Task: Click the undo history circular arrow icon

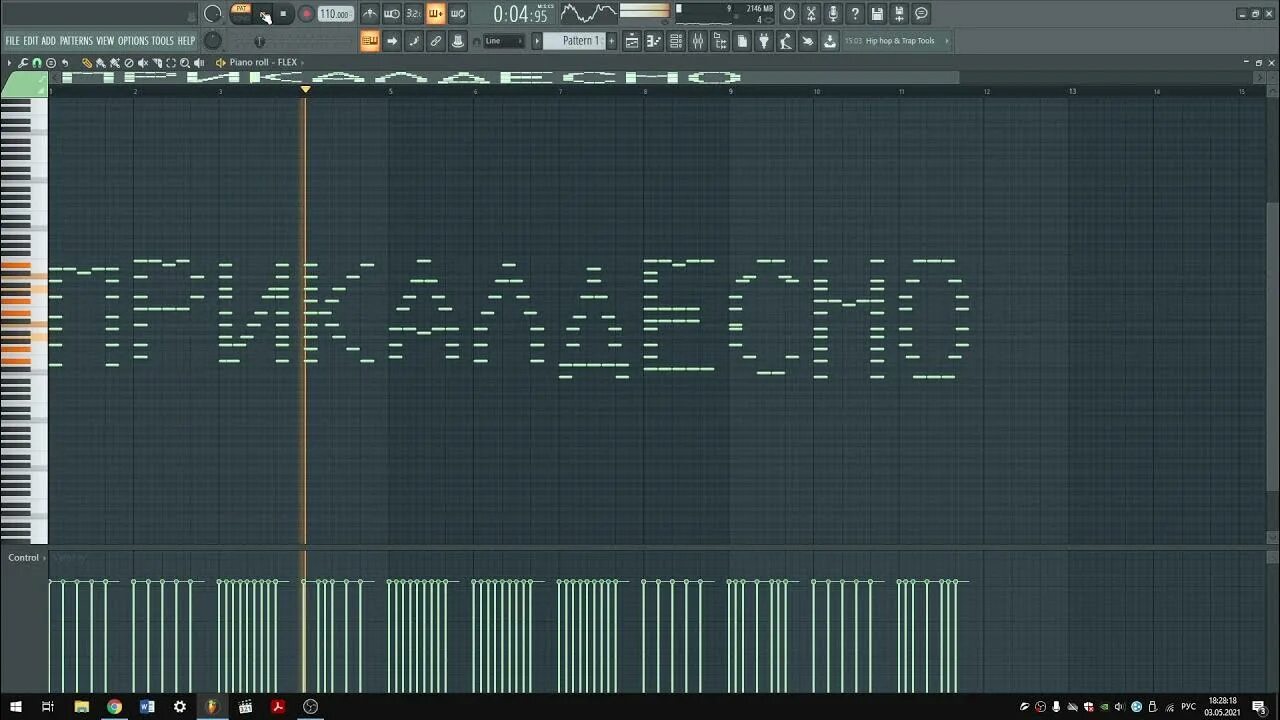Action: click(789, 14)
